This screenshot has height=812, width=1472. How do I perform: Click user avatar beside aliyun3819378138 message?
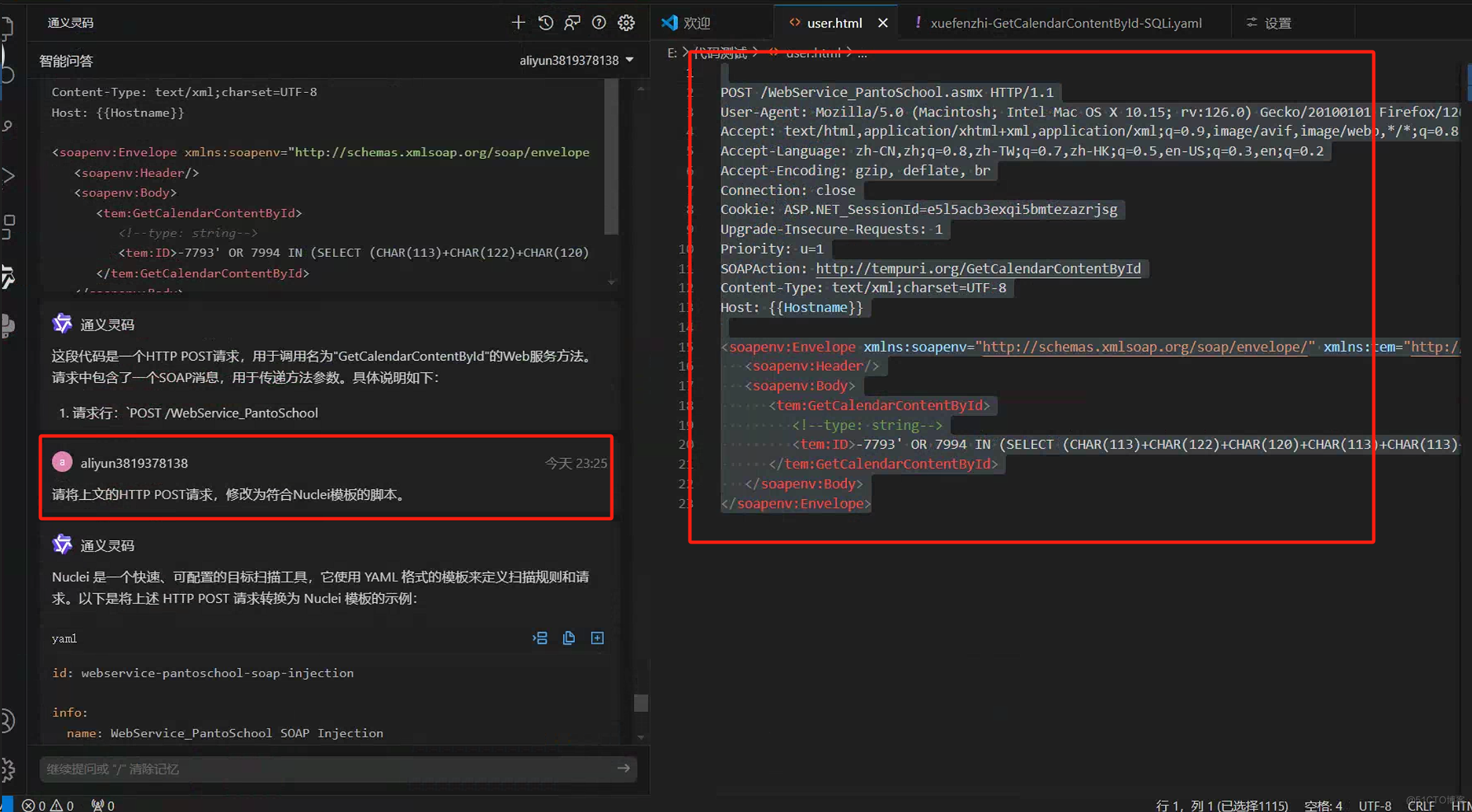(62, 462)
